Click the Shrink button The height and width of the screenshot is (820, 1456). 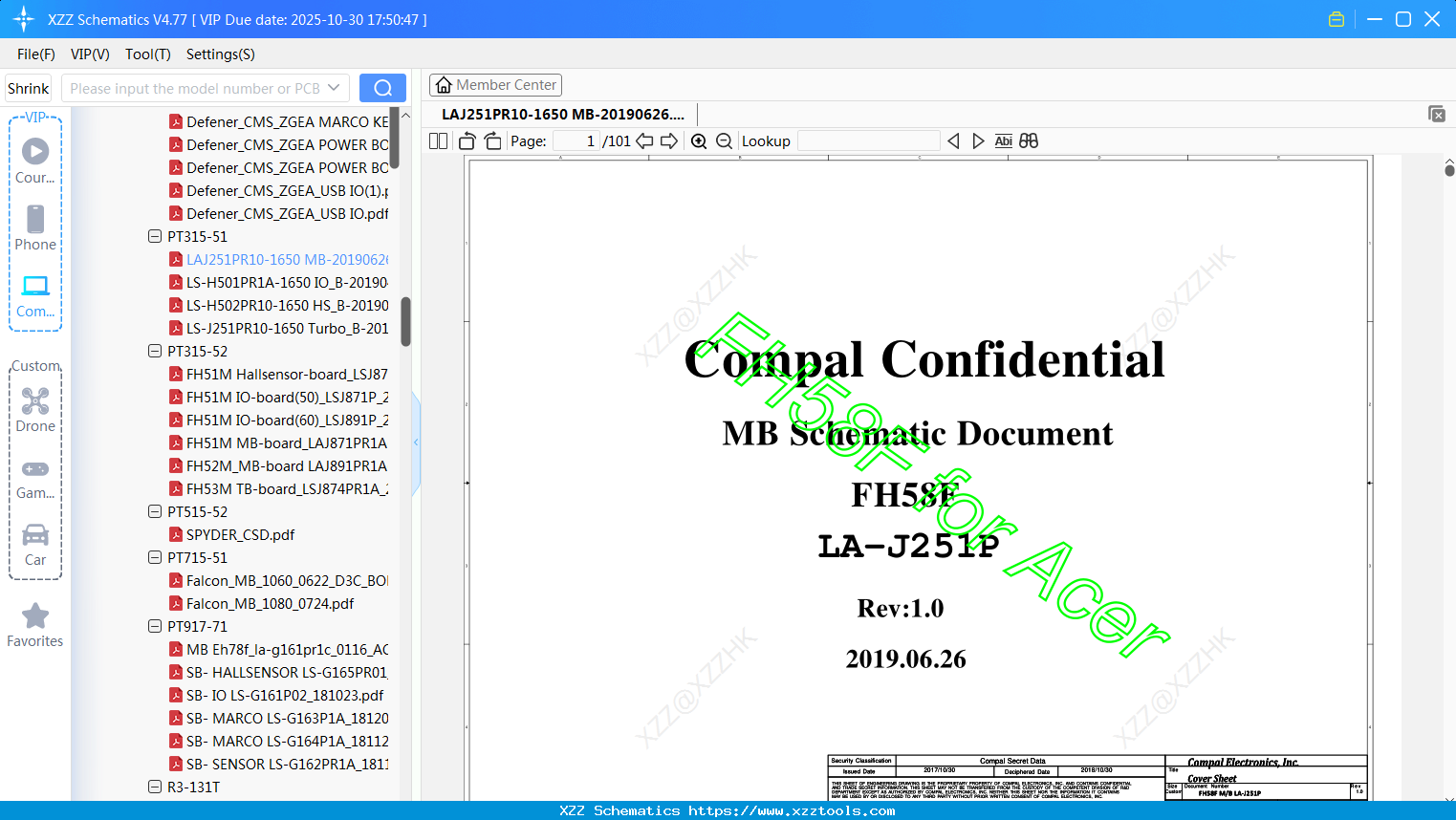pos(29,88)
